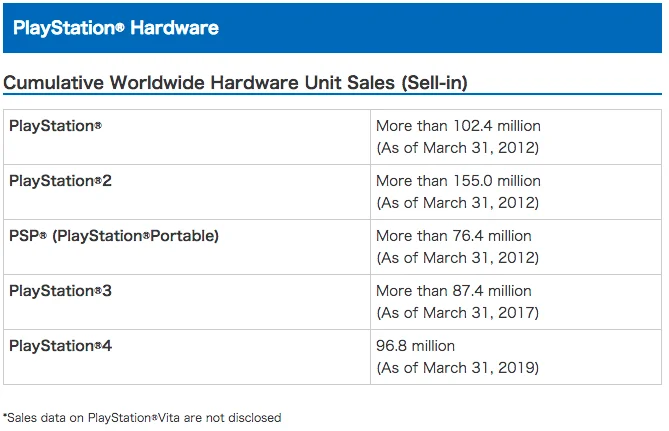The width and height of the screenshot is (669, 431).
Task: Select the '96.8 million' sales figure
Action: pyautogui.click(x=416, y=346)
